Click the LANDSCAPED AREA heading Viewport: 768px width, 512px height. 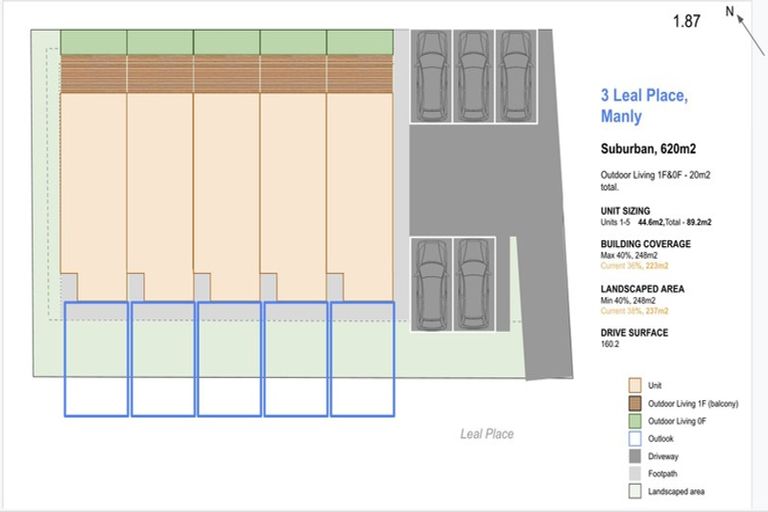click(x=641, y=288)
